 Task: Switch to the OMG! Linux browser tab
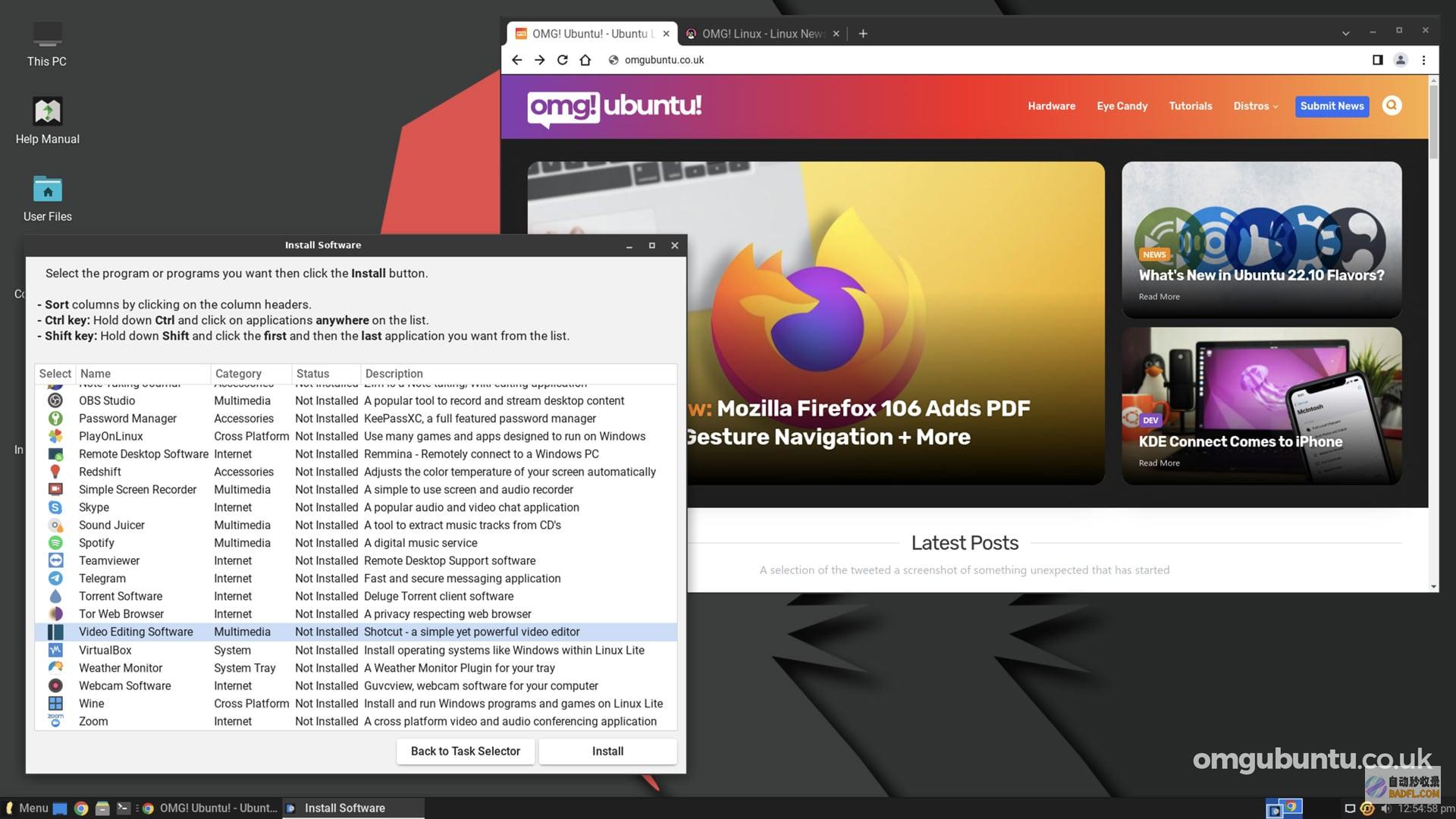click(762, 33)
